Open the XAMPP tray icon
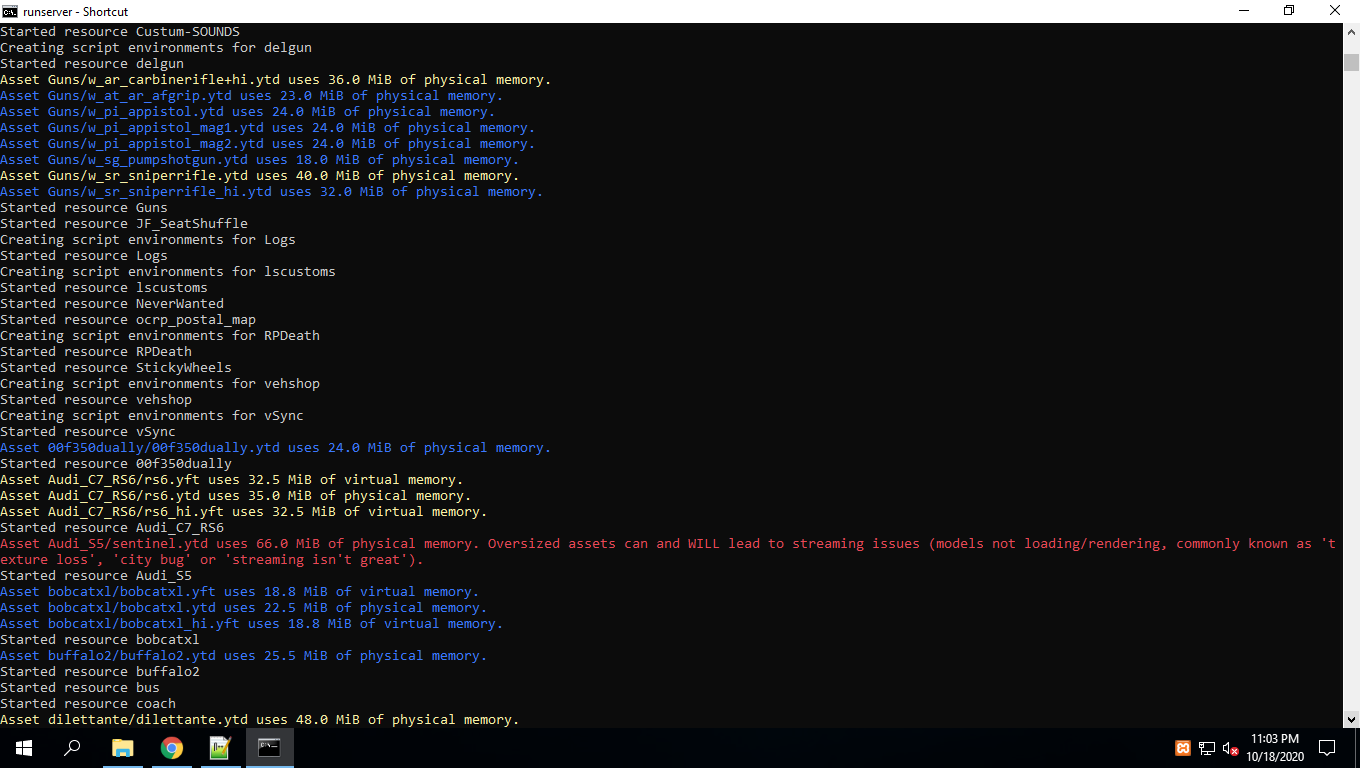This screenshot has height=768, width=1360. point(1183,748)
